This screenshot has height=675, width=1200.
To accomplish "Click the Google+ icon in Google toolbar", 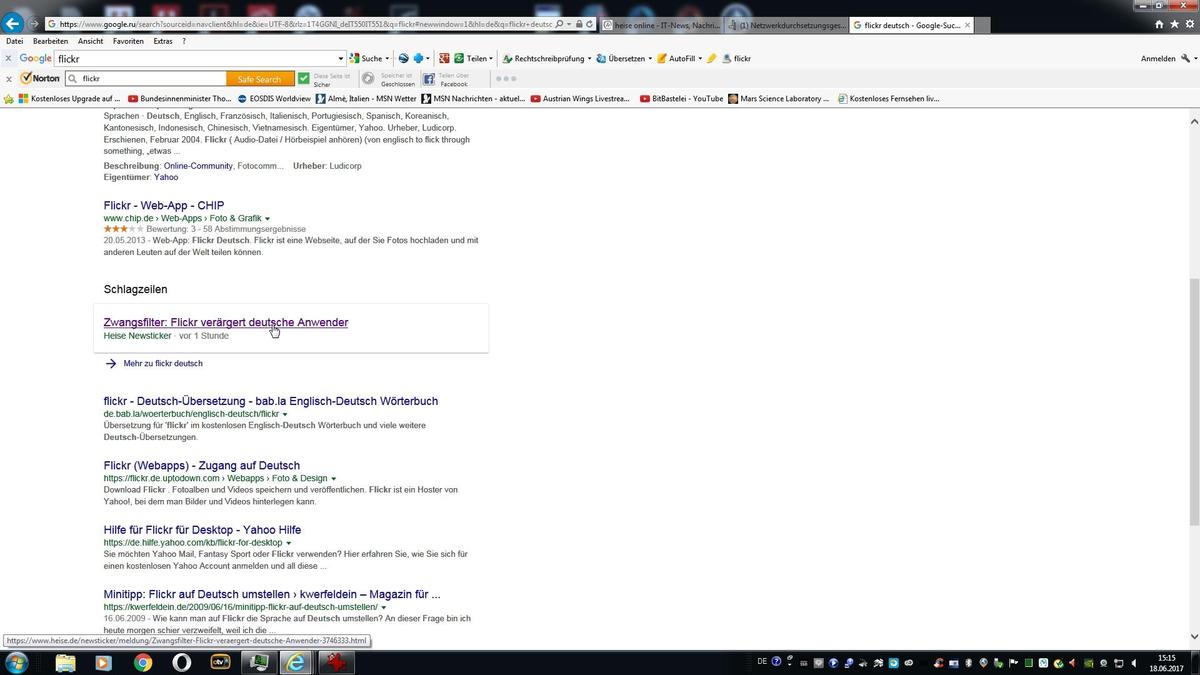I will (x=444, y=58).
